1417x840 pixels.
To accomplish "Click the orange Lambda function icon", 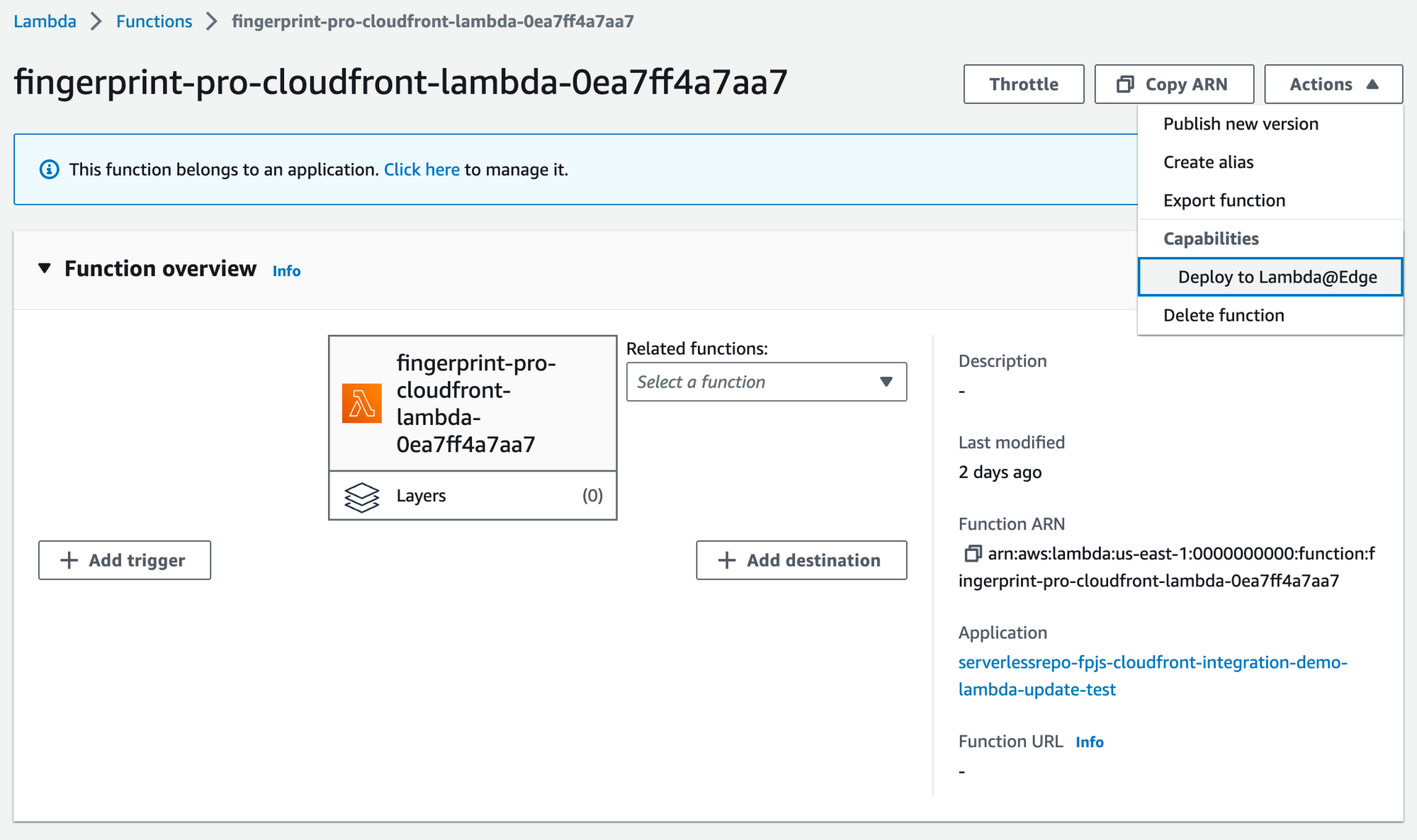I will [x=361, y=403].
